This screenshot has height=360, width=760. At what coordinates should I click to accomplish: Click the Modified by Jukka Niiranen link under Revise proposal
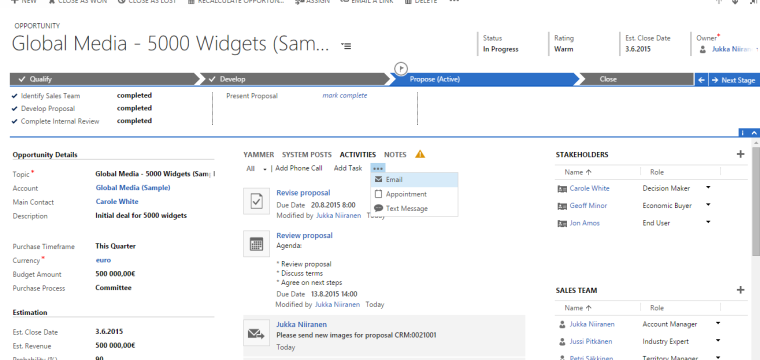click(338, 216)
